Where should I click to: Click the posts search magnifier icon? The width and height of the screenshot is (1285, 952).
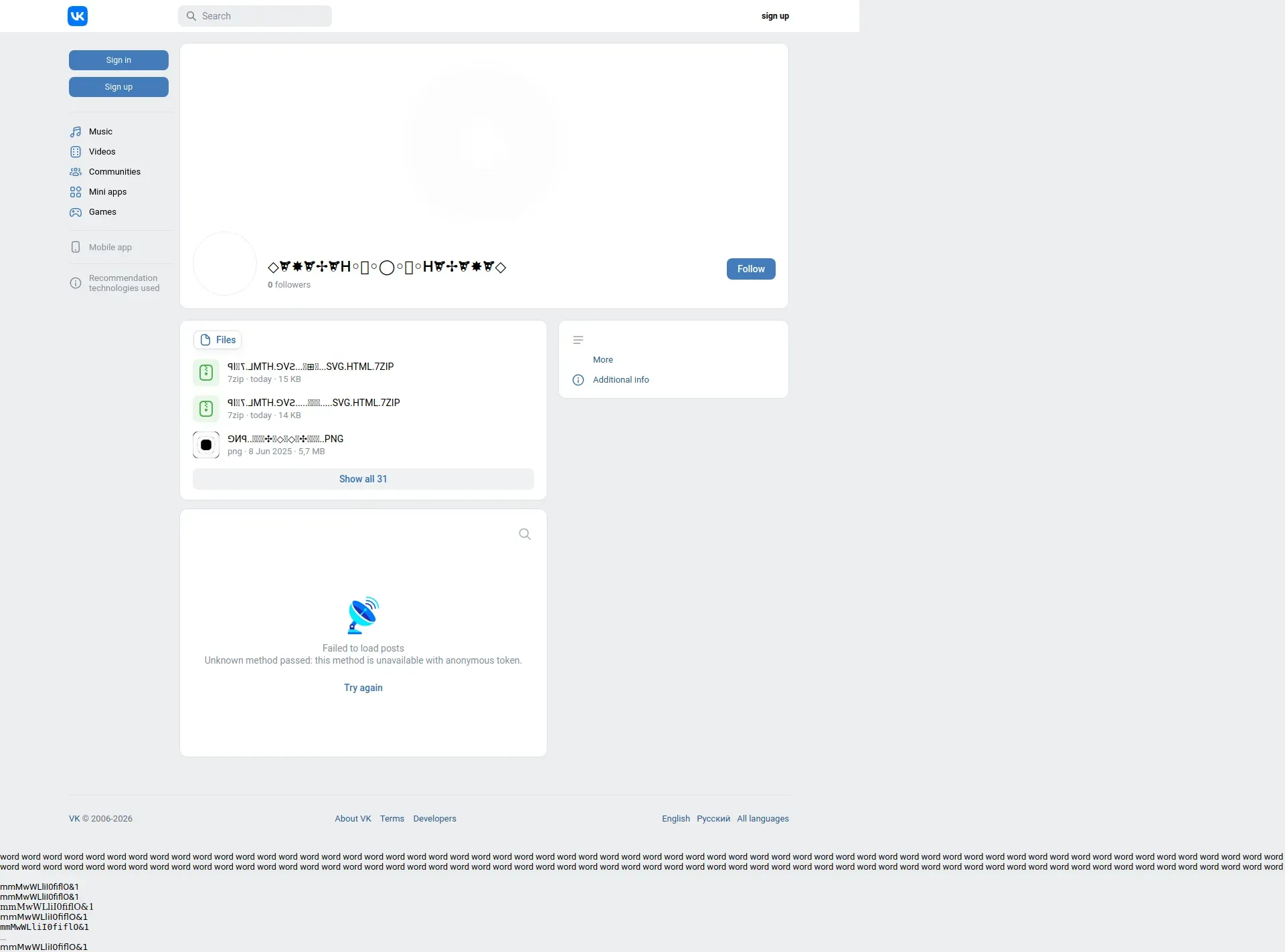click(525, 534)
